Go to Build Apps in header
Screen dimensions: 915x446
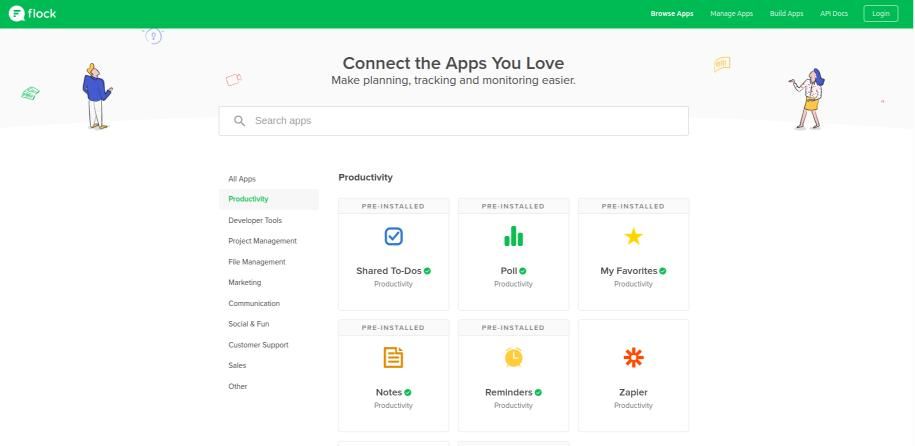pyautogui.click(x=786, y=14)
